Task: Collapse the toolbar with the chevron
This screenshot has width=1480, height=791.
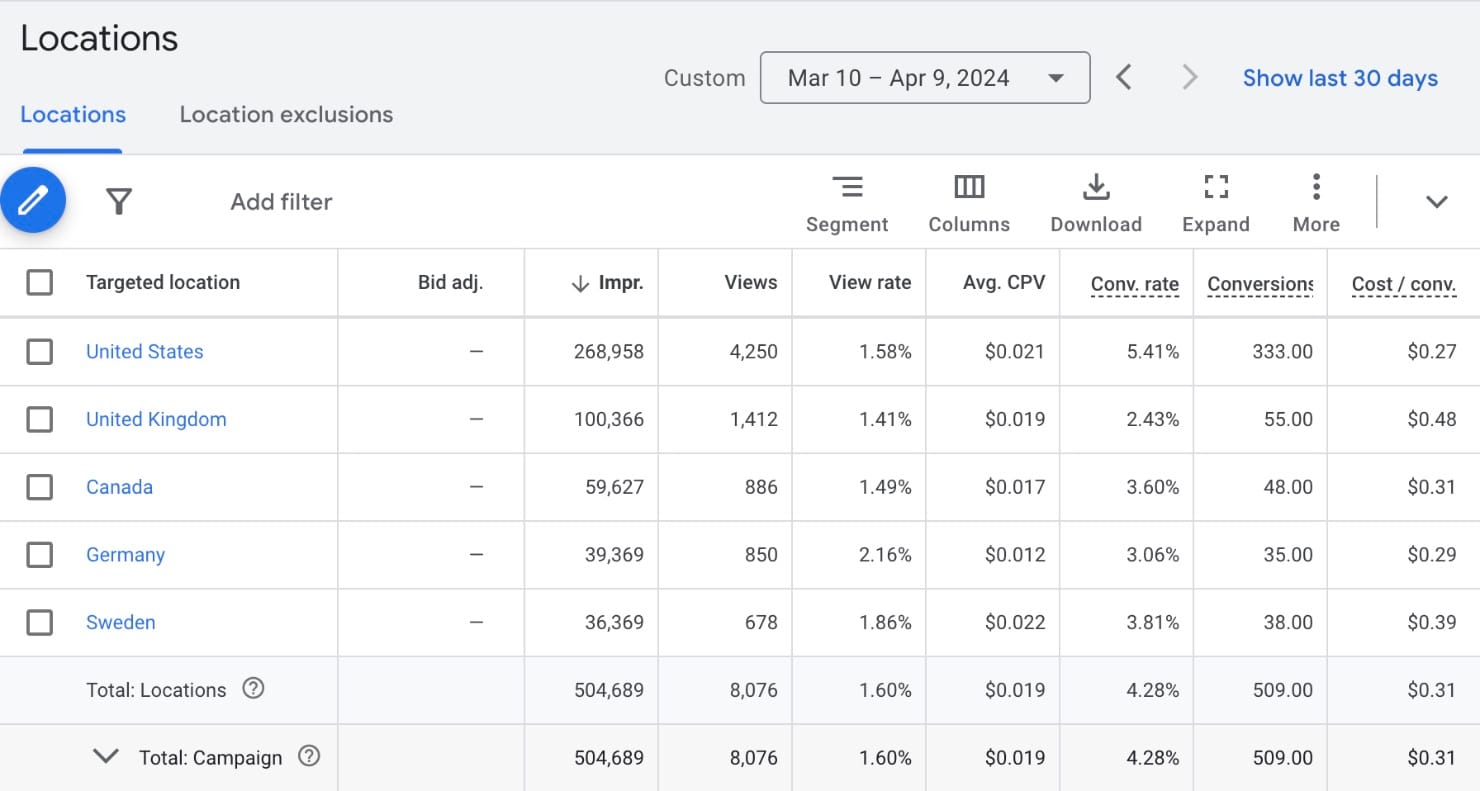Action: click(1436, 200)
